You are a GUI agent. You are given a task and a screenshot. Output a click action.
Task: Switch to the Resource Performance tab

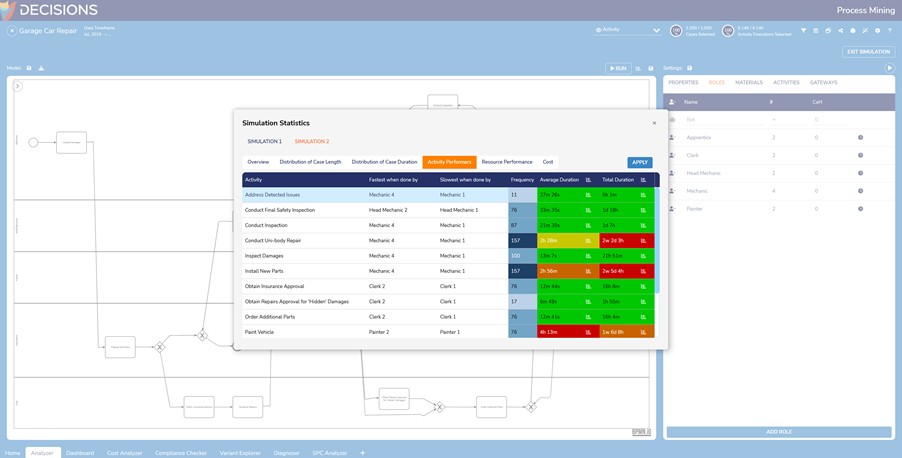point(506,162)
